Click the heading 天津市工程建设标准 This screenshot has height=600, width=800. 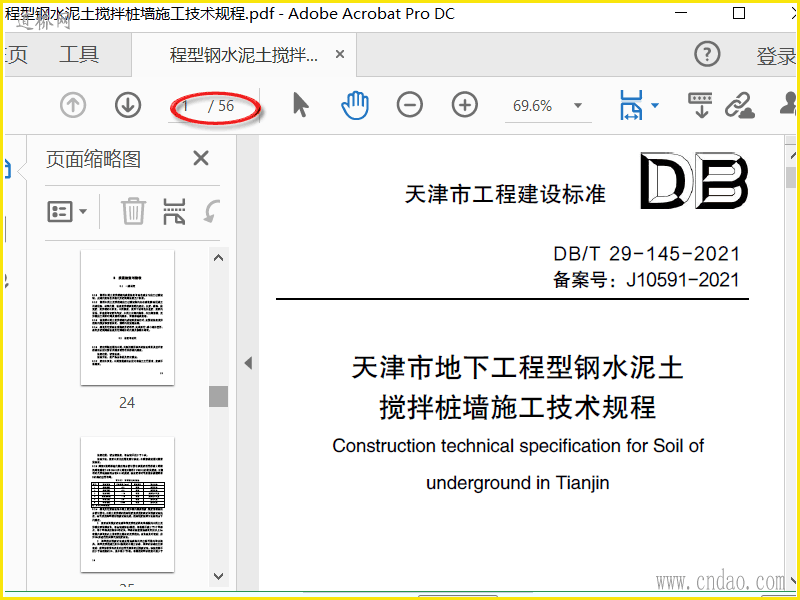pyautogui.click(x=506, y=194)
